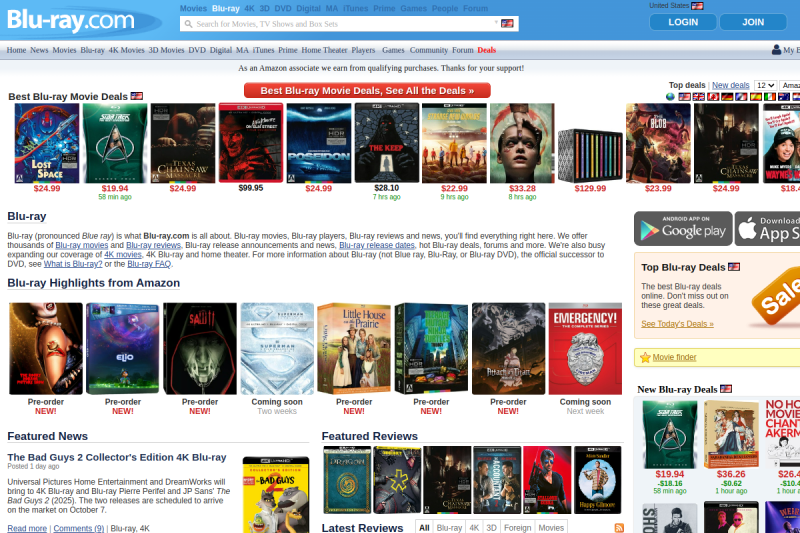Open the Comments (9) link
Image resolution: width=800 pixels, height=533 pixels.
point(79,528)
